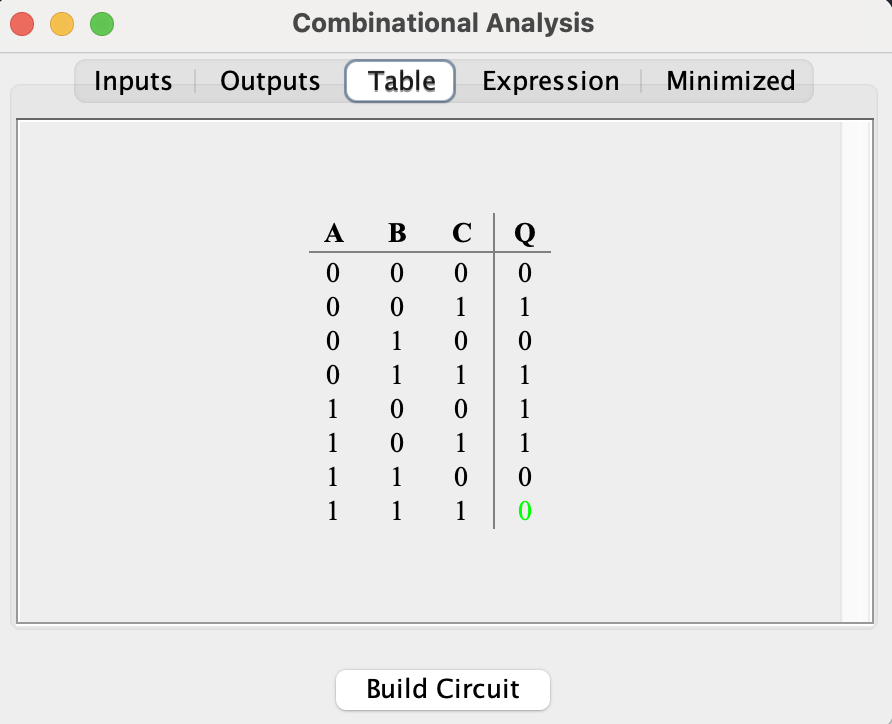Go to the Expression tab

point(550,81)
